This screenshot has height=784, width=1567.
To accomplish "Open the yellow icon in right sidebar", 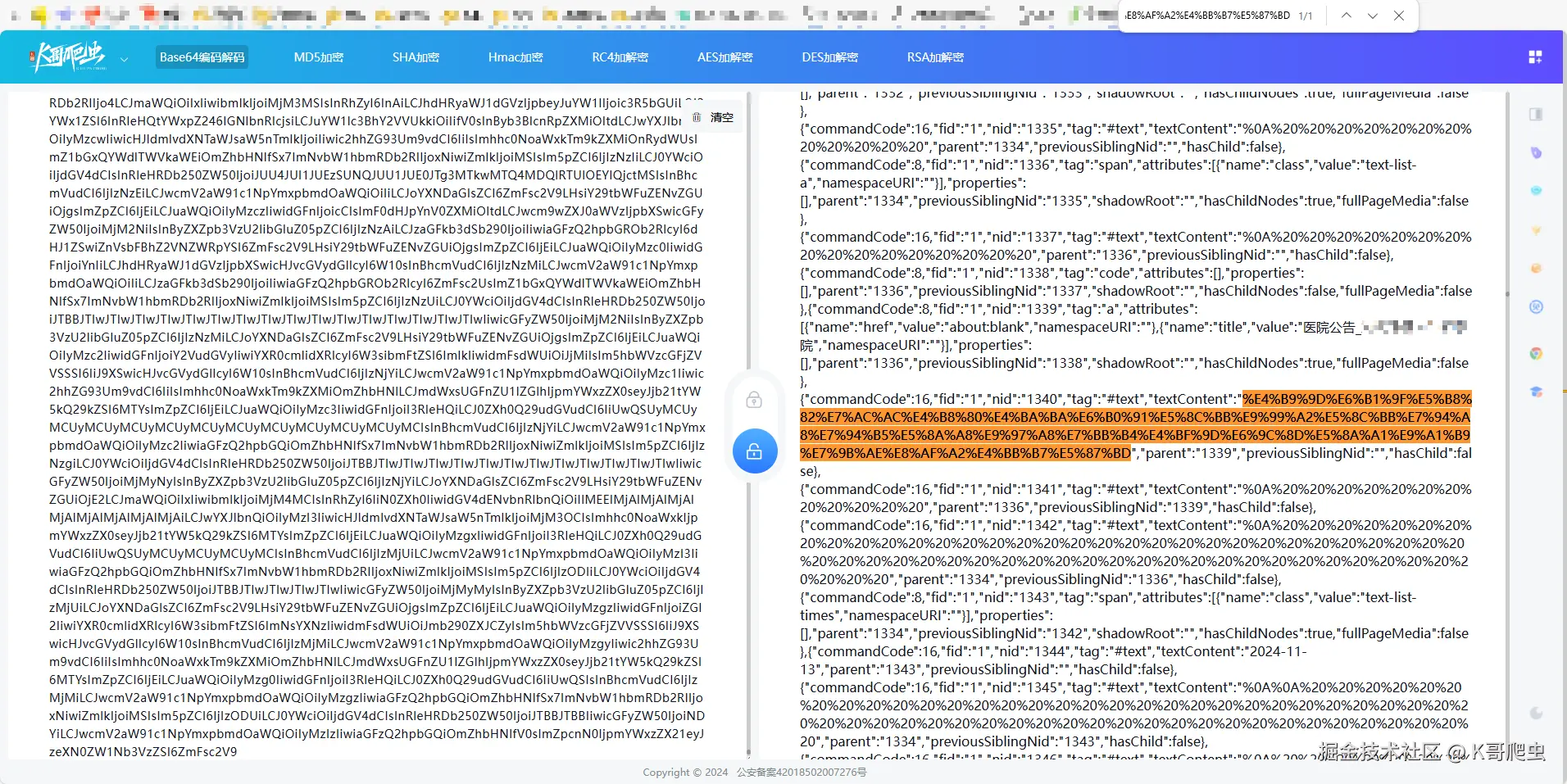I will 1536,230.
